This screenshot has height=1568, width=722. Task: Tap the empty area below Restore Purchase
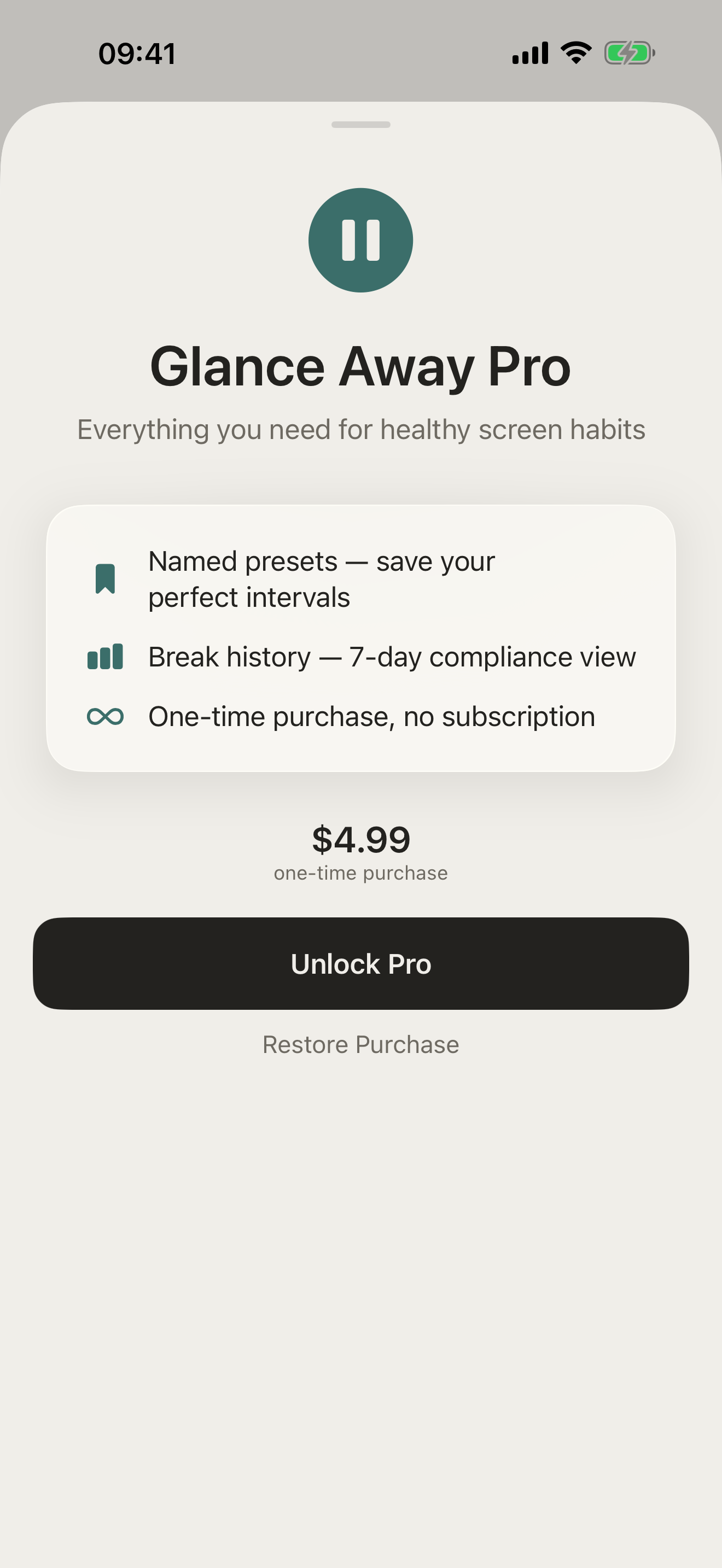coord(361,1309)
